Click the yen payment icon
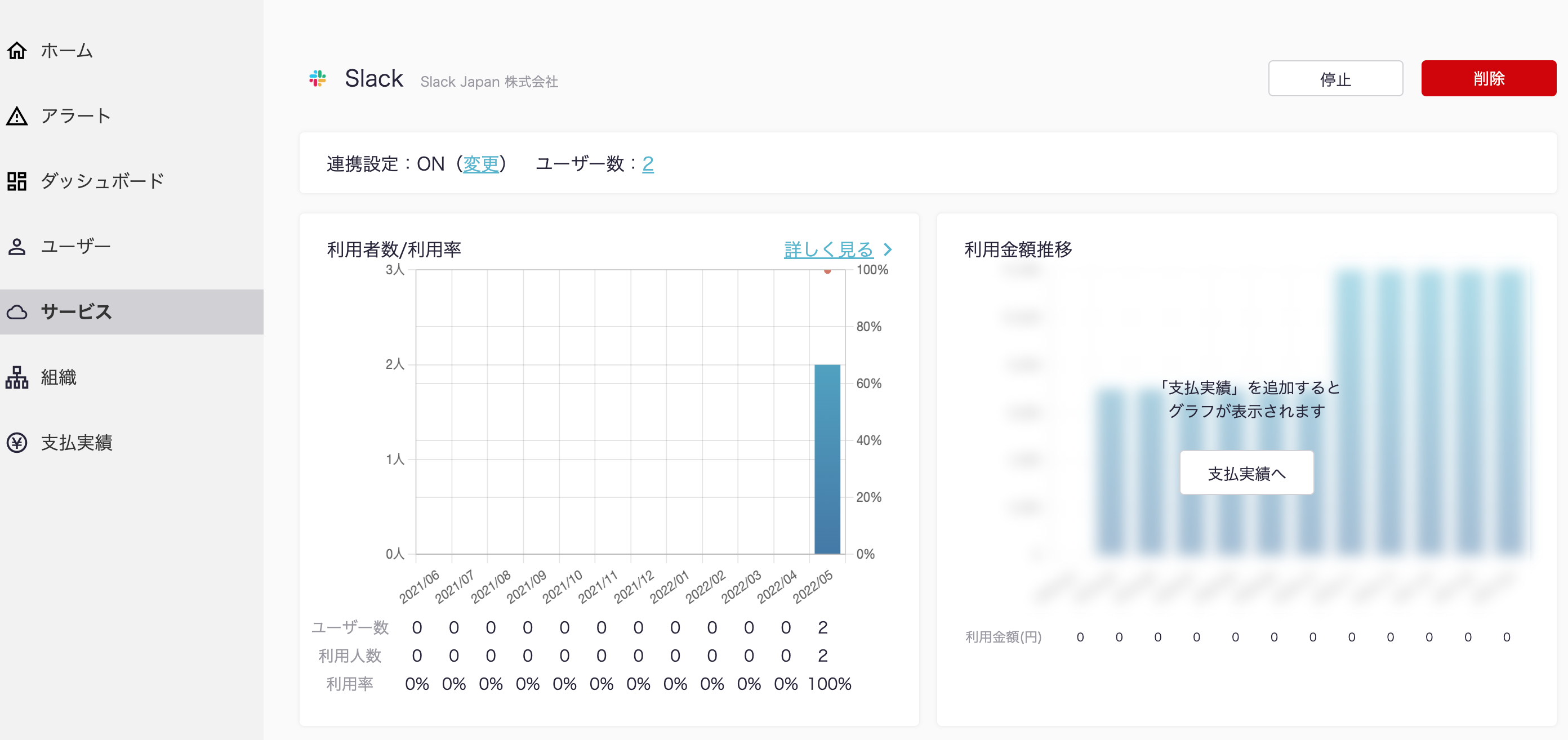Viewport: 1568px width, 740px height. pyautogui.click(x=17, y=443)
